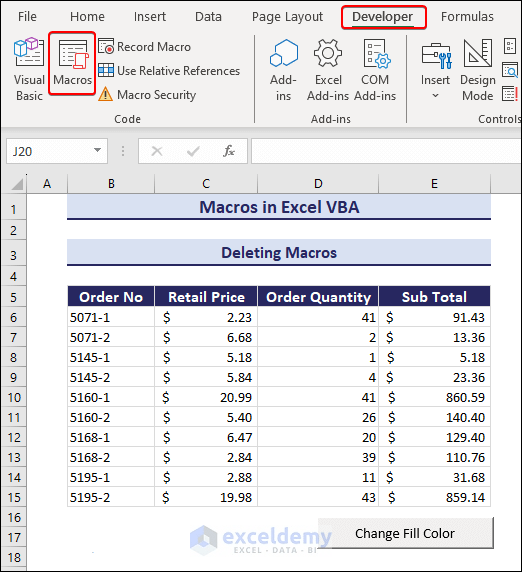Click the Cancel formula icon
This screenshot has width=522, height=572.
[157, 151]
